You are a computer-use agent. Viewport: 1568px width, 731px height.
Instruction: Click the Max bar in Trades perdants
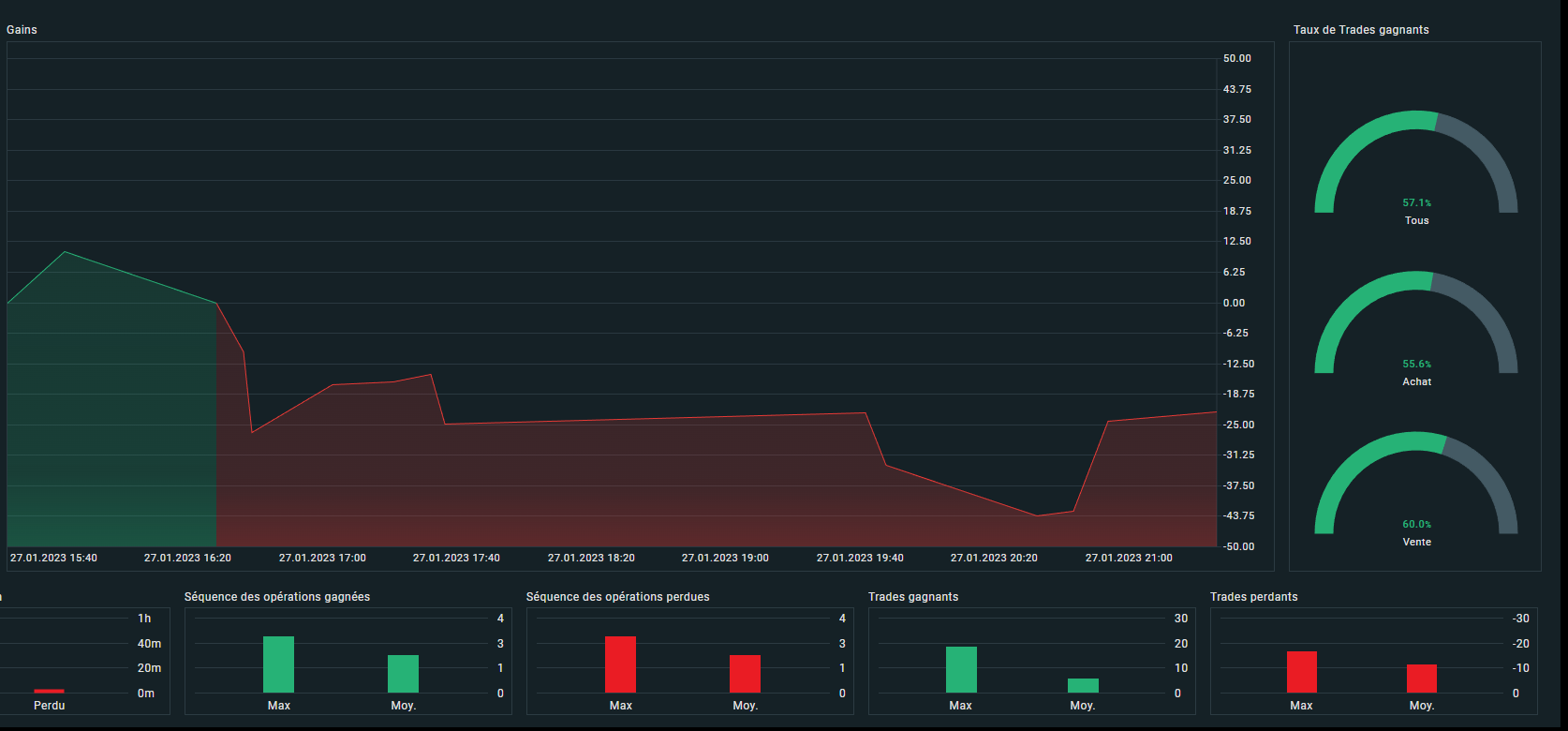1302,672
